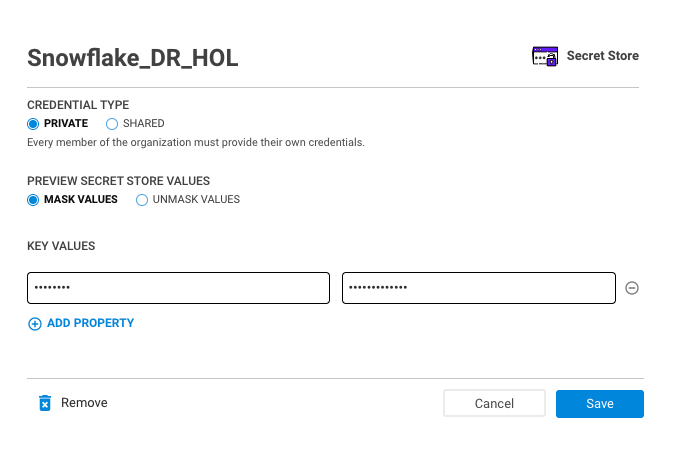Image resolution: width=697 pixels, height=458 pixels.
Task: Click the Remove text label
Action: 84,402
